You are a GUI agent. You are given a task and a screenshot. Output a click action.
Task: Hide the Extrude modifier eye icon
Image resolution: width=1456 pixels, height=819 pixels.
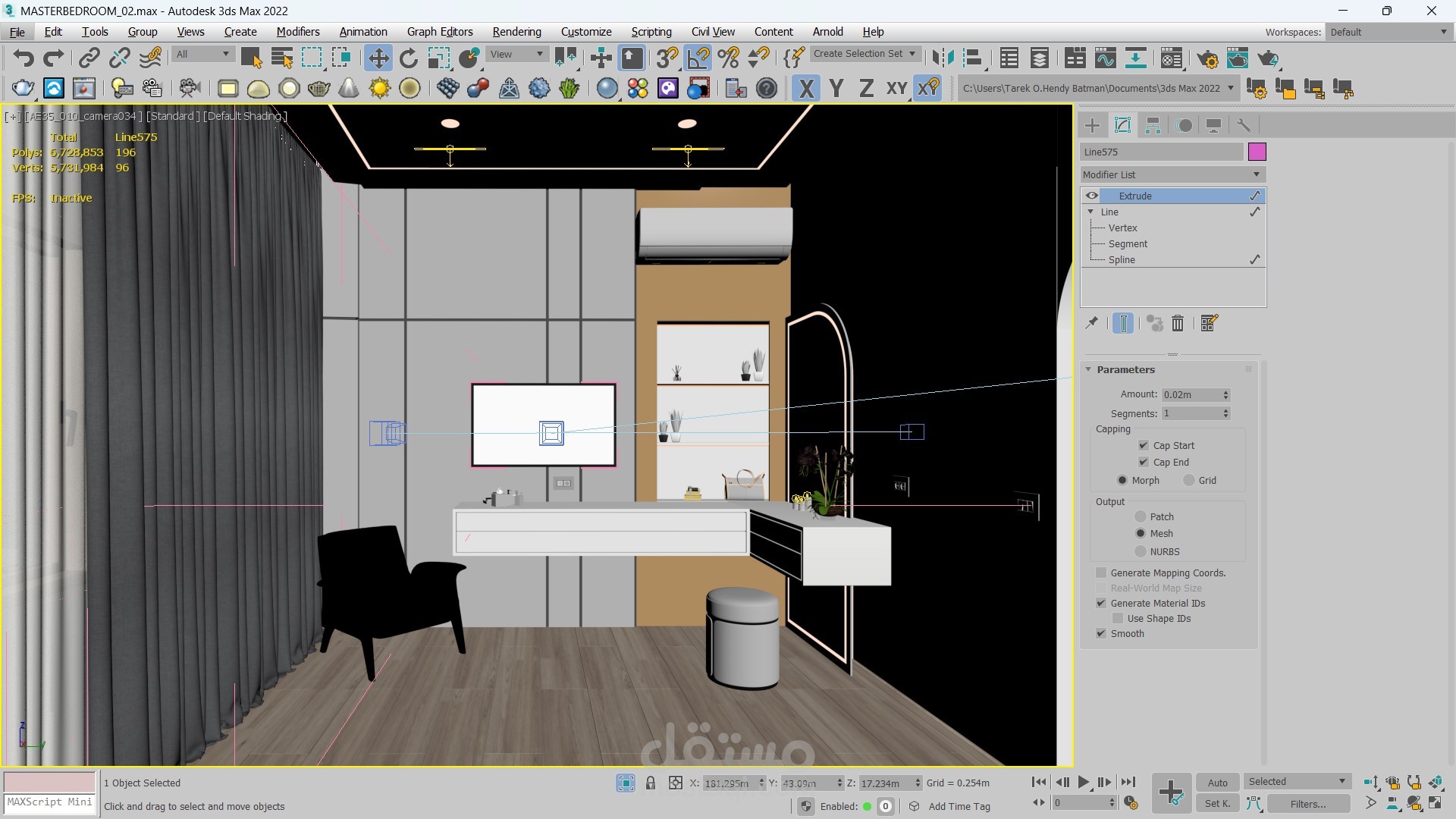click(1091, 196)
